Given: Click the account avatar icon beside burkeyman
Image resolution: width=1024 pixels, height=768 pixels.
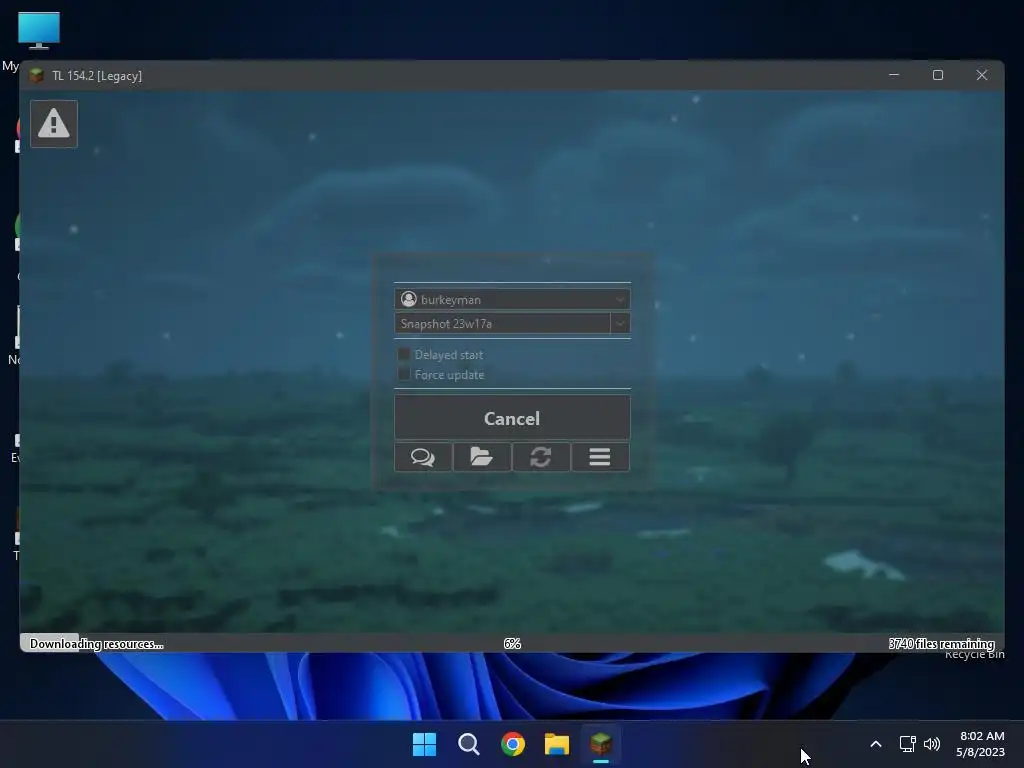Looking at the screenshot, I should pos(409,299).
